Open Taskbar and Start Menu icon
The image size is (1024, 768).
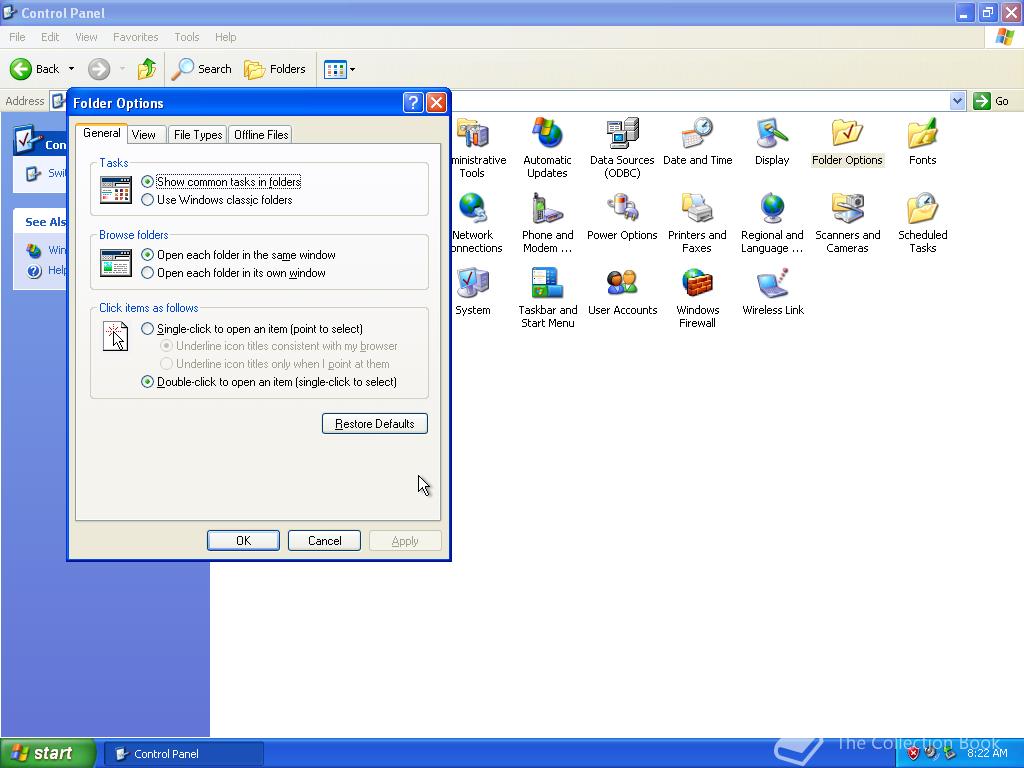click(x=547, y=298)
